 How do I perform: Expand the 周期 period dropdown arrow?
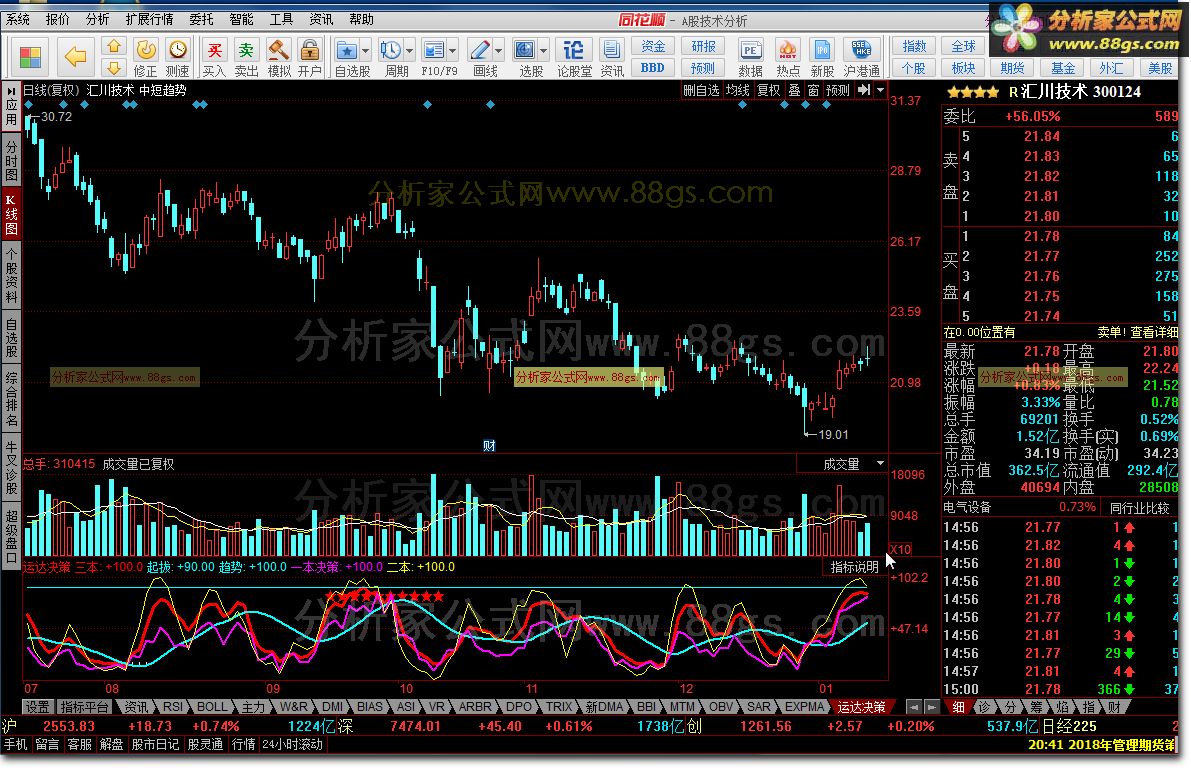410,51
